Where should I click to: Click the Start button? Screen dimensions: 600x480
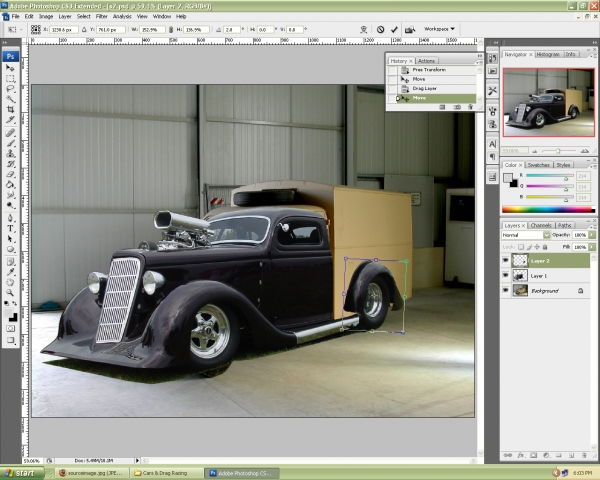click(x=21, y=473)
